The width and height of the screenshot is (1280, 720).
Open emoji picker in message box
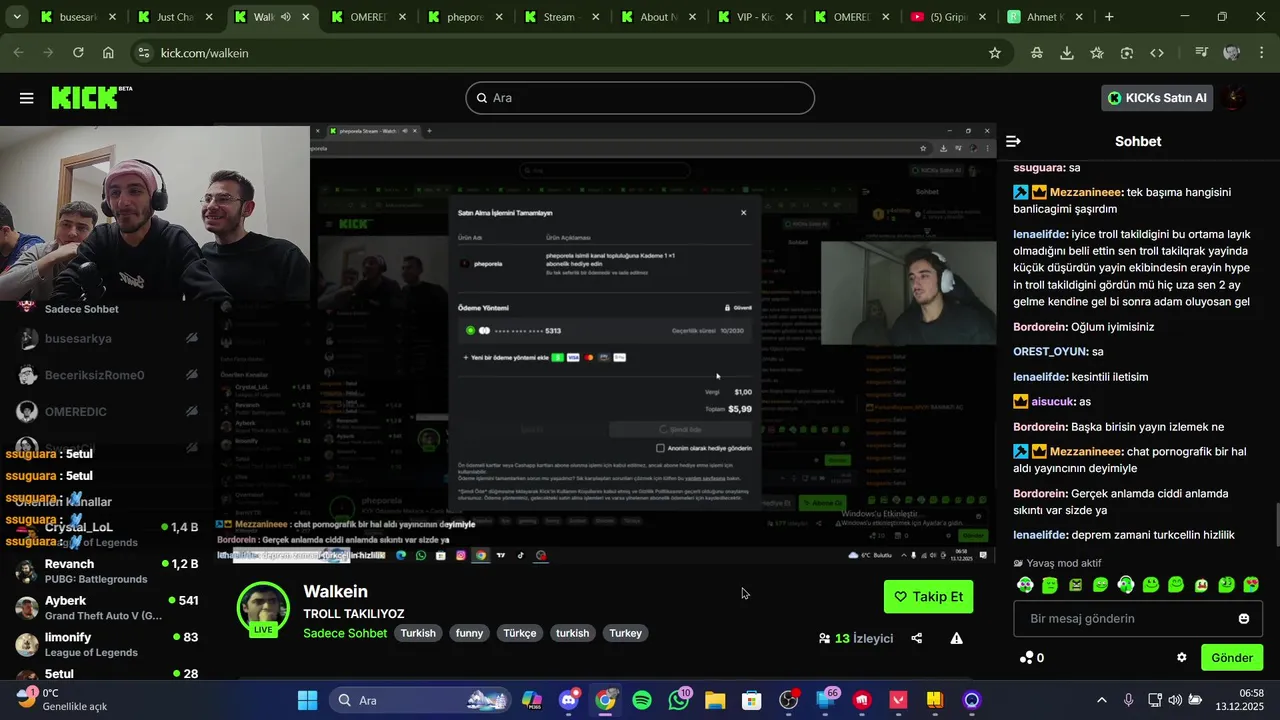[x=1244, y=619]
